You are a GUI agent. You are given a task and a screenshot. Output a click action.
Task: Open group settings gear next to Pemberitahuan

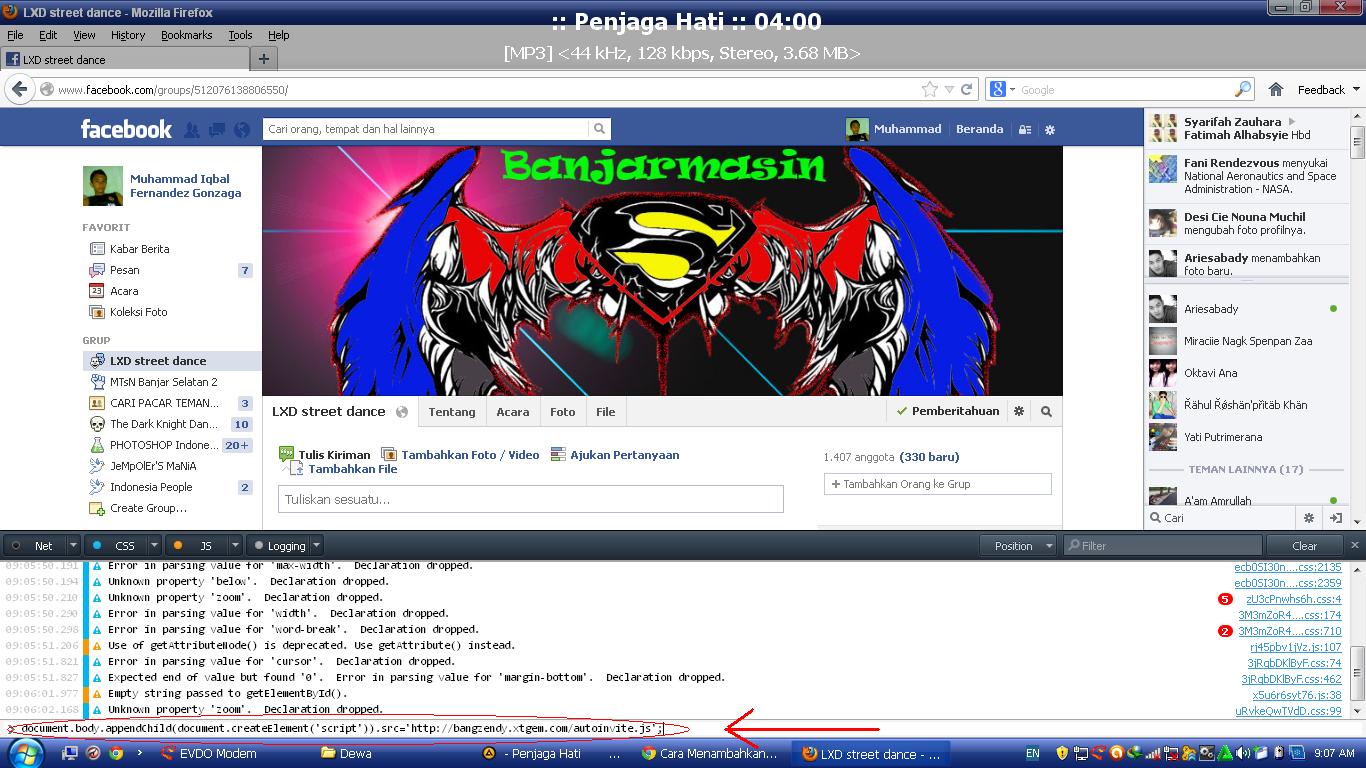click(1019, 411)
